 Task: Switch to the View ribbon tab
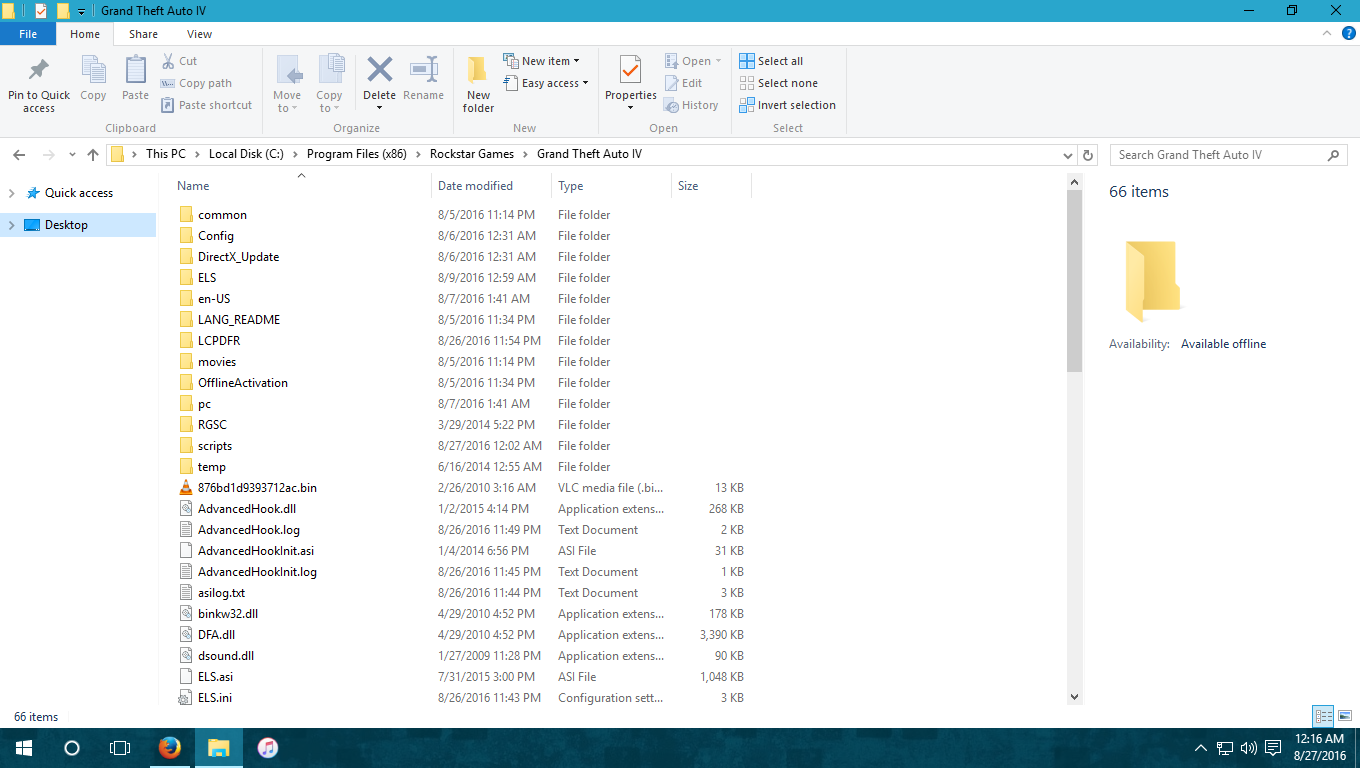(199, 34)
